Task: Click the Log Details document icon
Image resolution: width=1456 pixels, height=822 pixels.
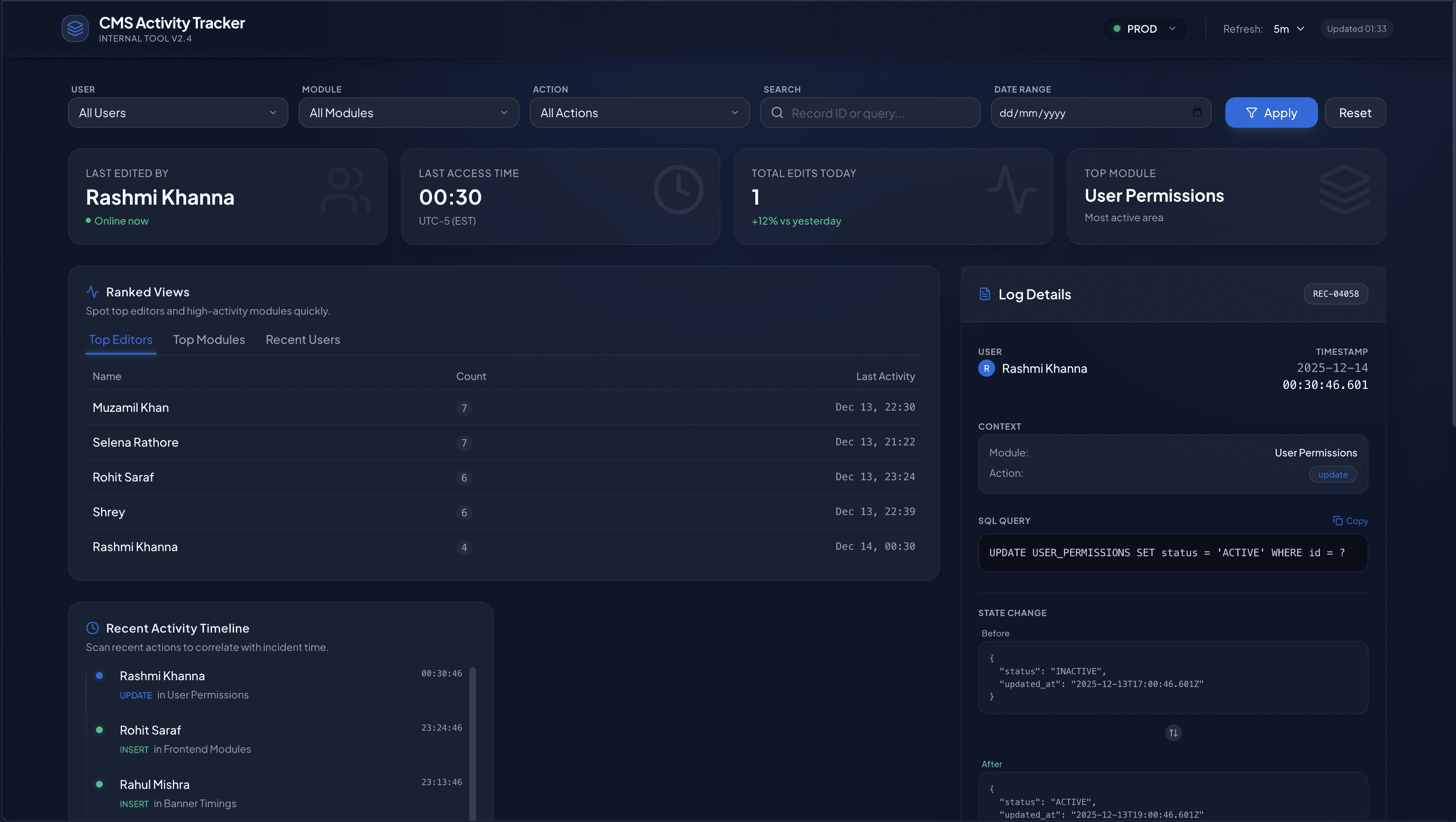Action: click(x=985, y=294)
